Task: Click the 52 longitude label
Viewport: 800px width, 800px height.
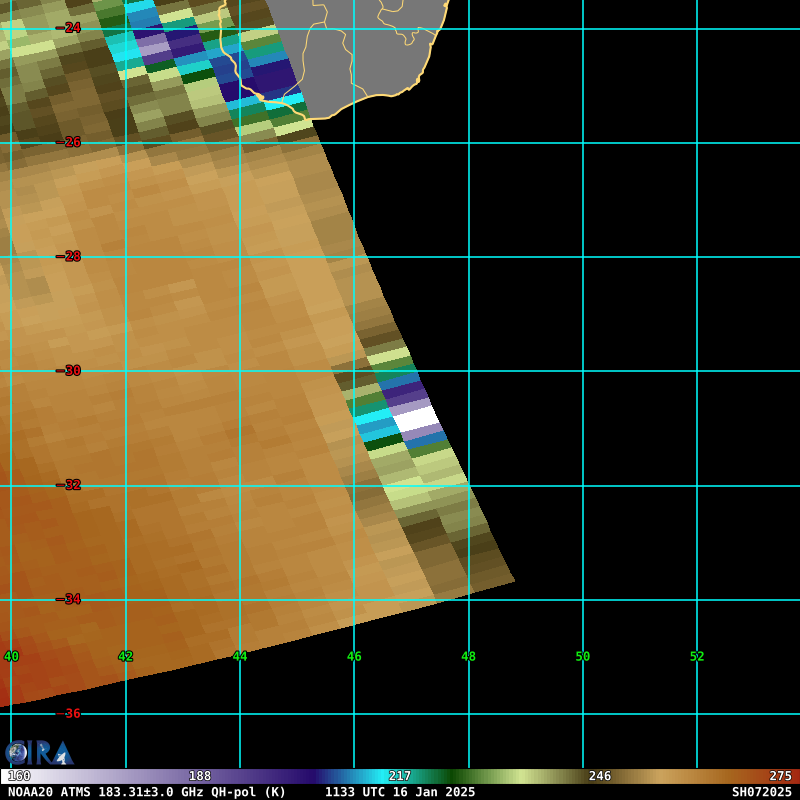Action: (697, 656)
